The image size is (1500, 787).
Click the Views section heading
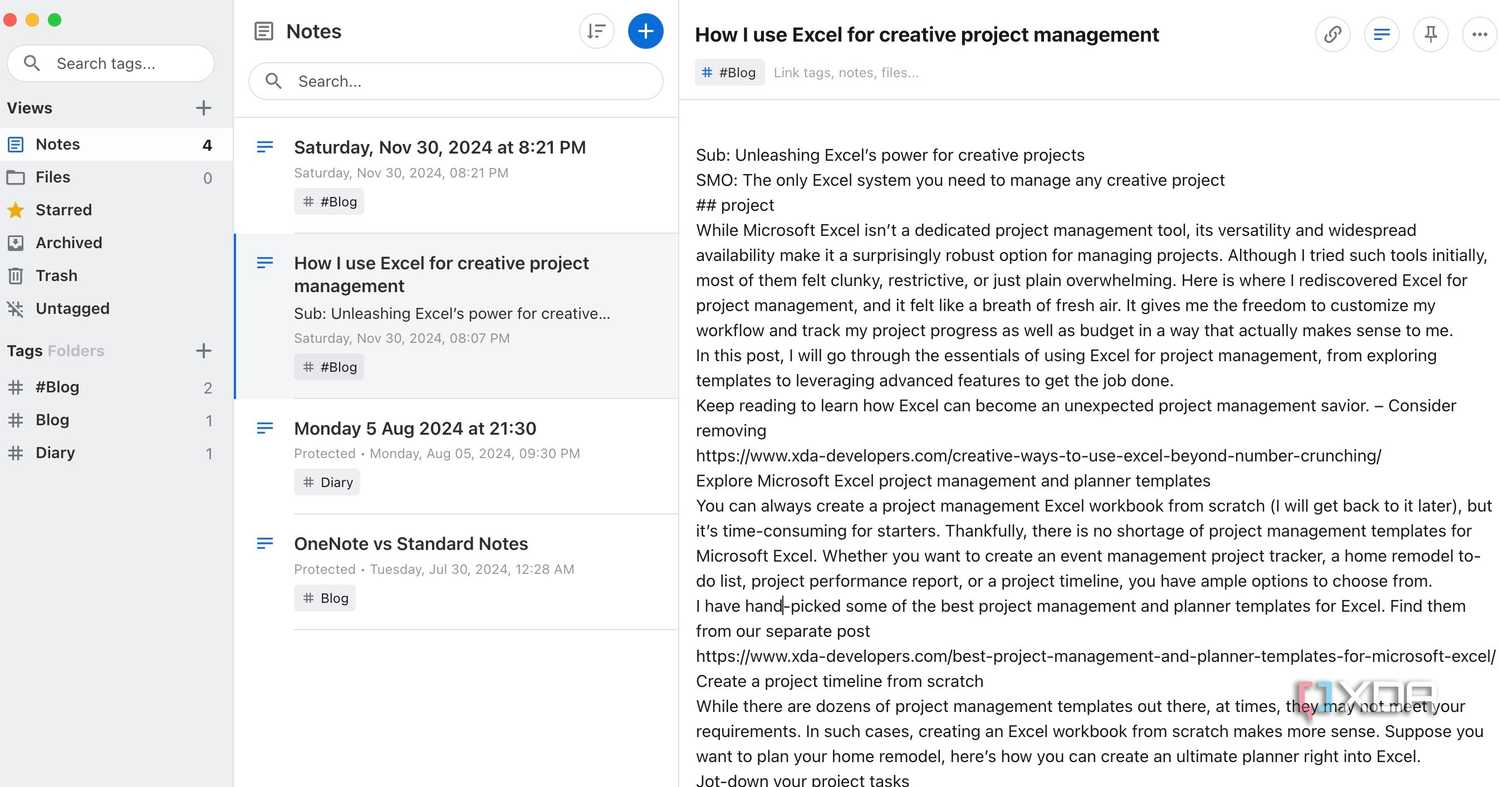(30, 108)
